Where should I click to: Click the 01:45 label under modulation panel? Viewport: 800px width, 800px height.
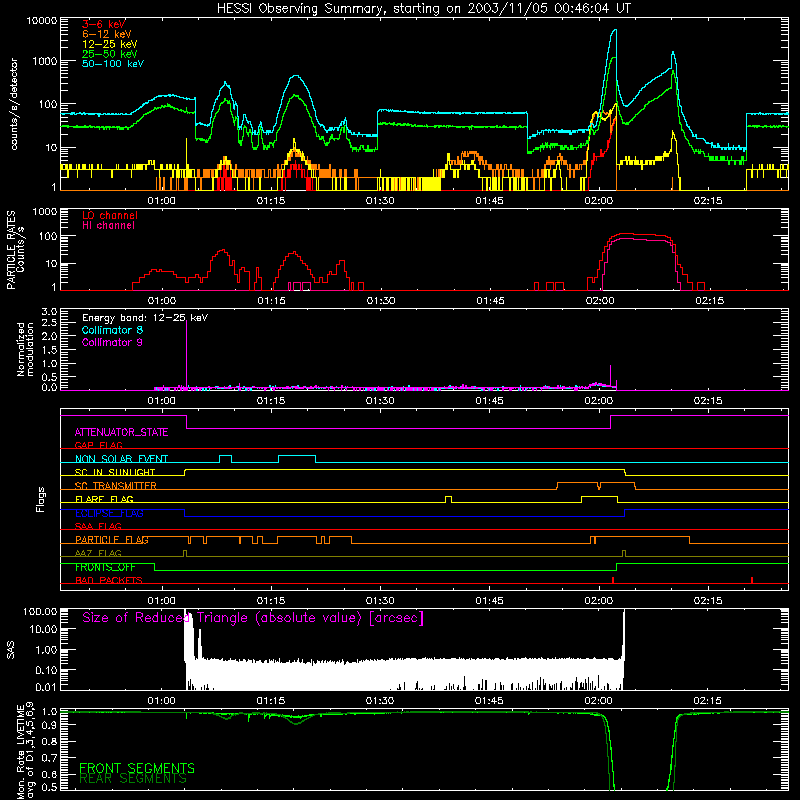[489, 401]
